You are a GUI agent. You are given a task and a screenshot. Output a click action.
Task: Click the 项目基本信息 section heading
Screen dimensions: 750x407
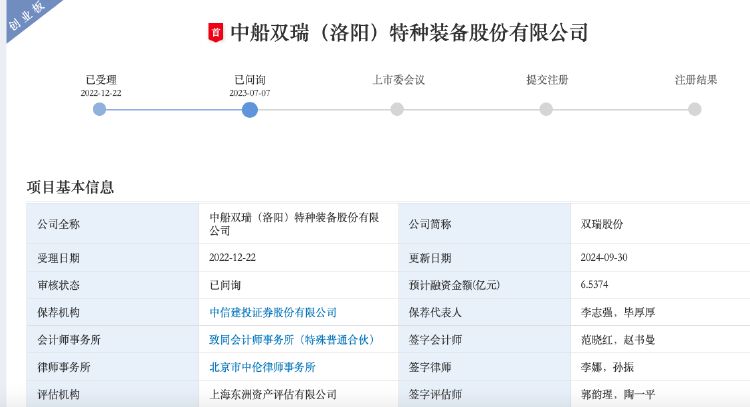click(x=70, y=187)
